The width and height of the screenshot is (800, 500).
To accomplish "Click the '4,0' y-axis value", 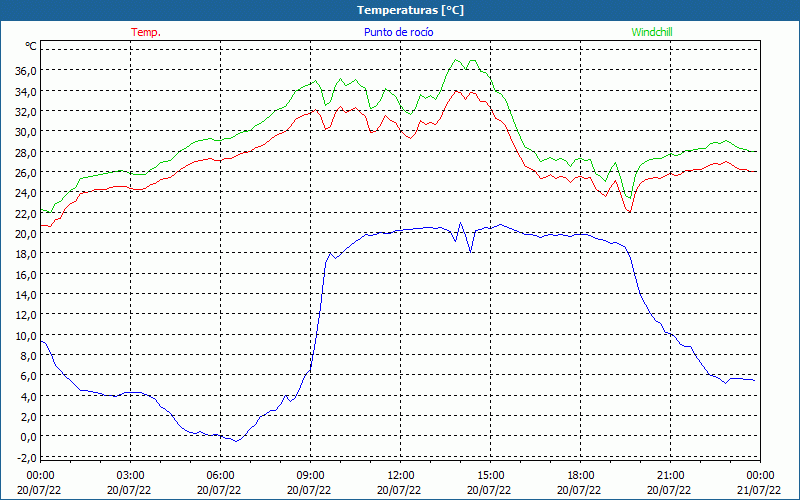I will click(x=29, y=396).
